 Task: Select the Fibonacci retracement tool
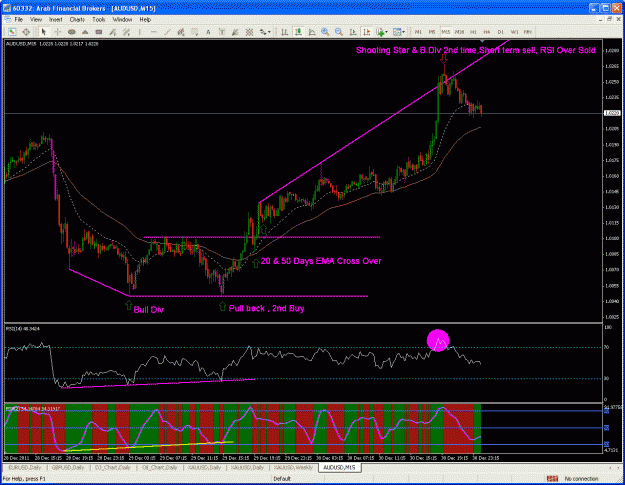pos(195,32)
